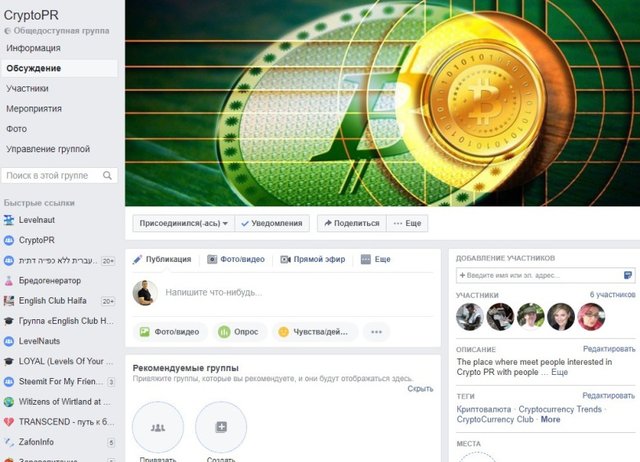Click the Привязать group link circle icon

(158, 427)
